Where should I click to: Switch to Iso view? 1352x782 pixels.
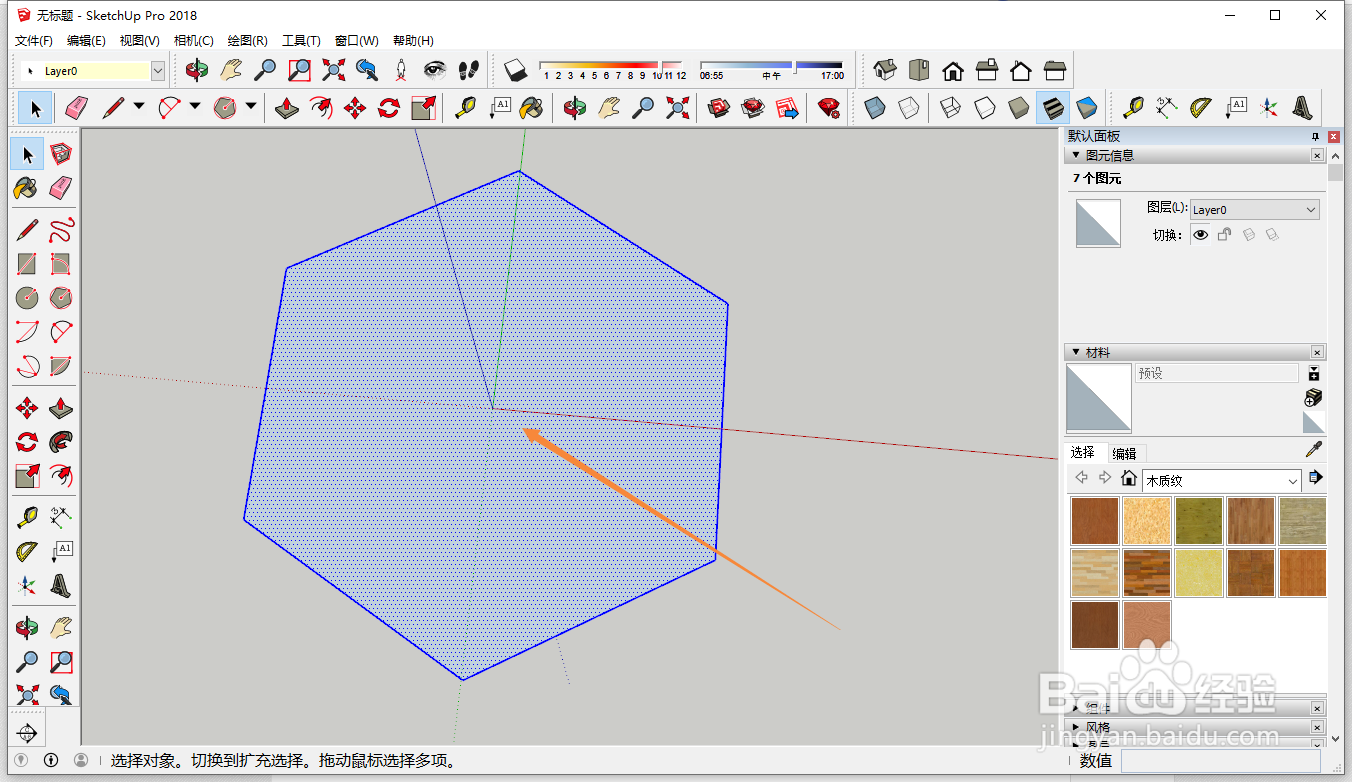[885, 70]
